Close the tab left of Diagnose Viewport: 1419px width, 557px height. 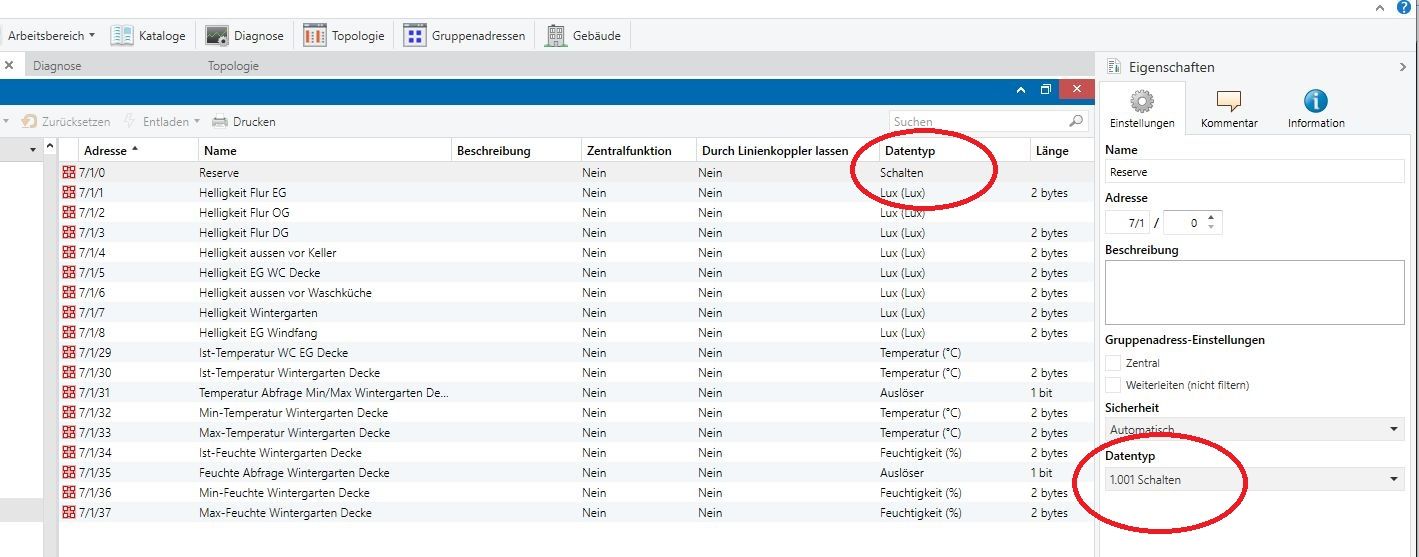(x=8, y=66)
